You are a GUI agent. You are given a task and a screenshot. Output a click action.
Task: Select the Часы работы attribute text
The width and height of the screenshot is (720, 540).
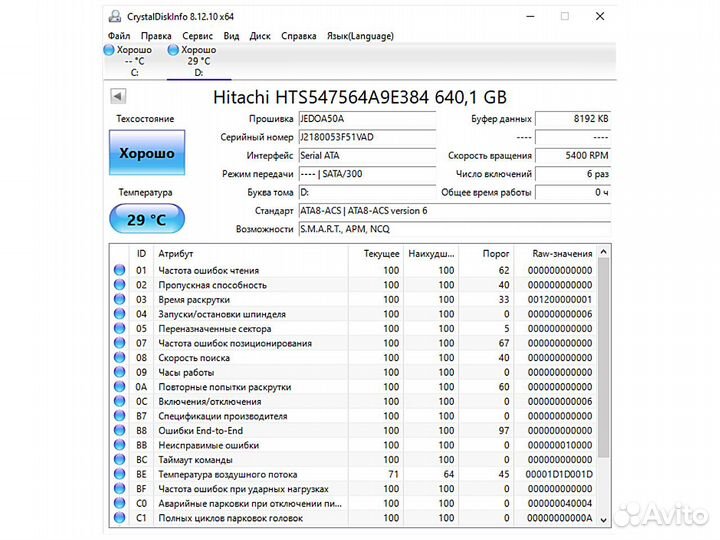point(186,372)
